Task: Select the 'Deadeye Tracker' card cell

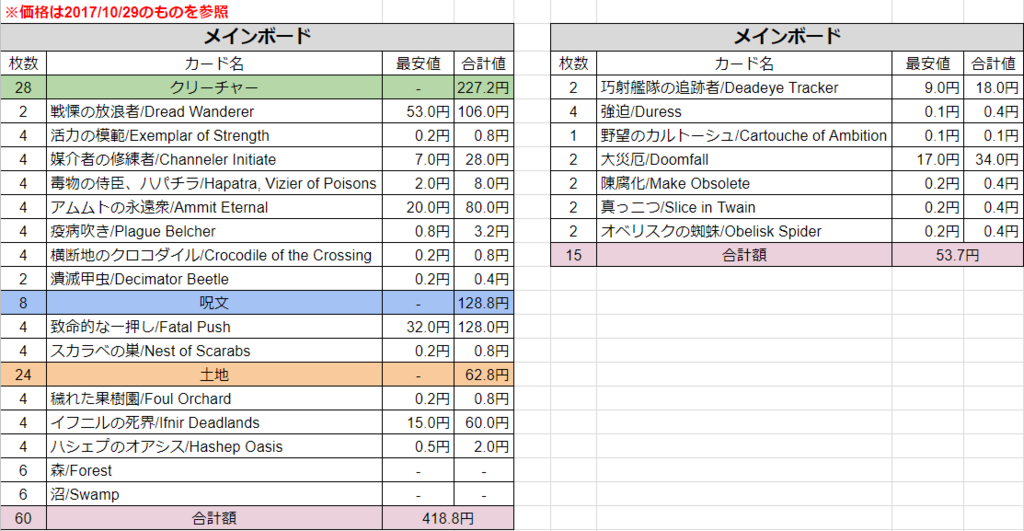Action: pos(744,88)
